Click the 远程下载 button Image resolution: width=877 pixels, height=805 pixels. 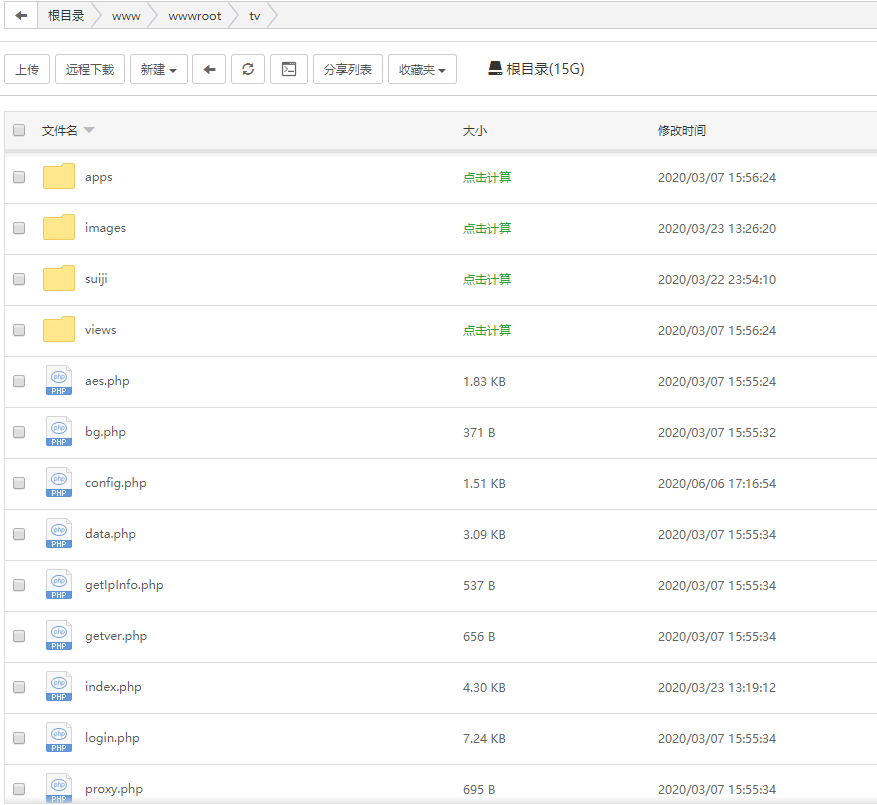click(x=89, y=69)
